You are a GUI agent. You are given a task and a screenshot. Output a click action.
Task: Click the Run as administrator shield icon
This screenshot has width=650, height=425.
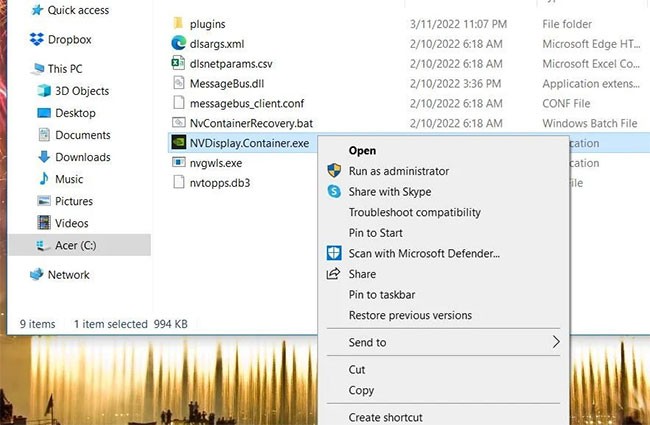334,171
